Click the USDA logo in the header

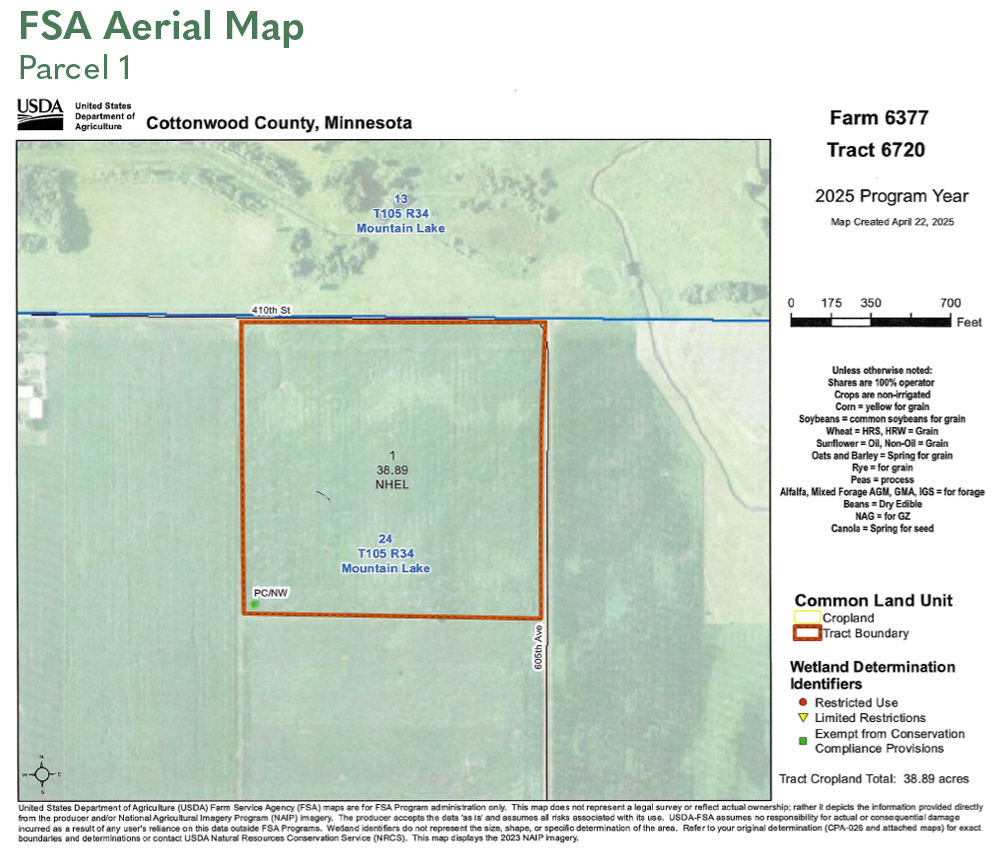(40, 115)
